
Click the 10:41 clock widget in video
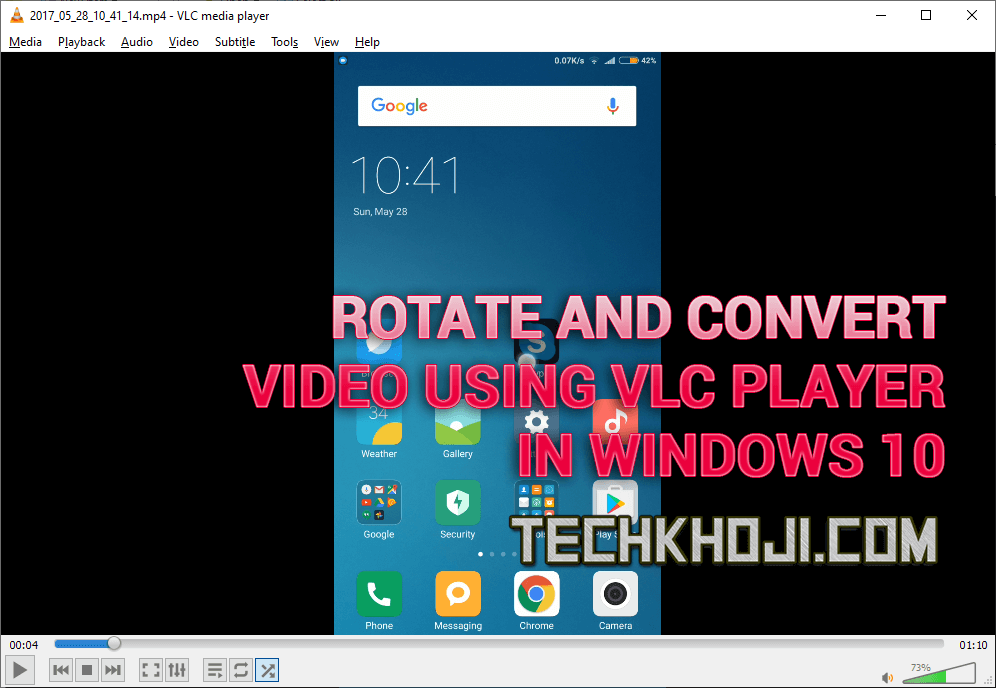[405, 175]
